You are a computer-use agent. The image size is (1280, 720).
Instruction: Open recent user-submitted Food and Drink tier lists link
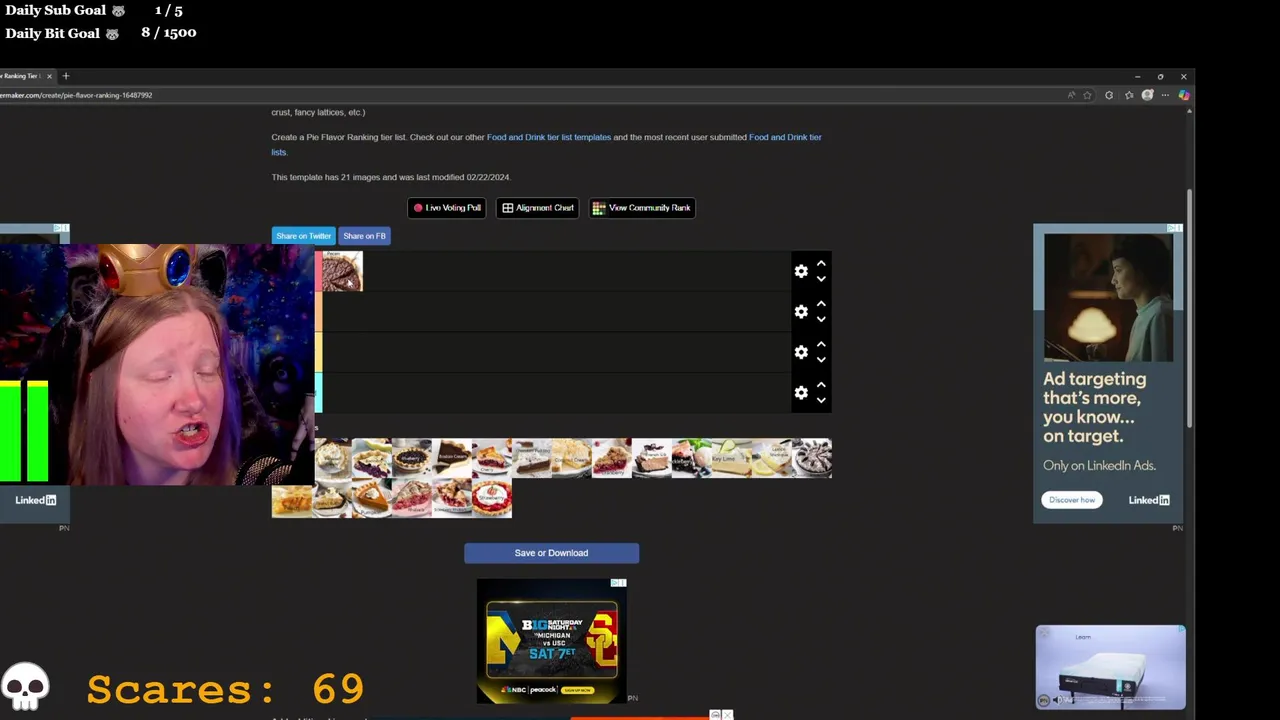pos(546,144)
